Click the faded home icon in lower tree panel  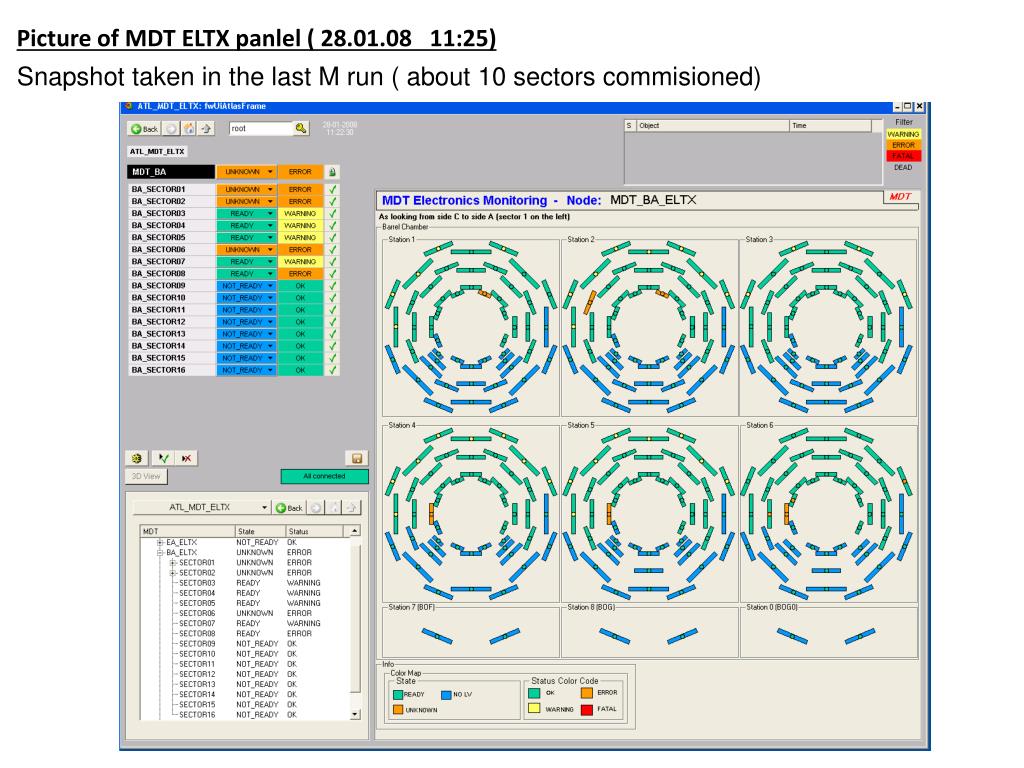point(334,507)
